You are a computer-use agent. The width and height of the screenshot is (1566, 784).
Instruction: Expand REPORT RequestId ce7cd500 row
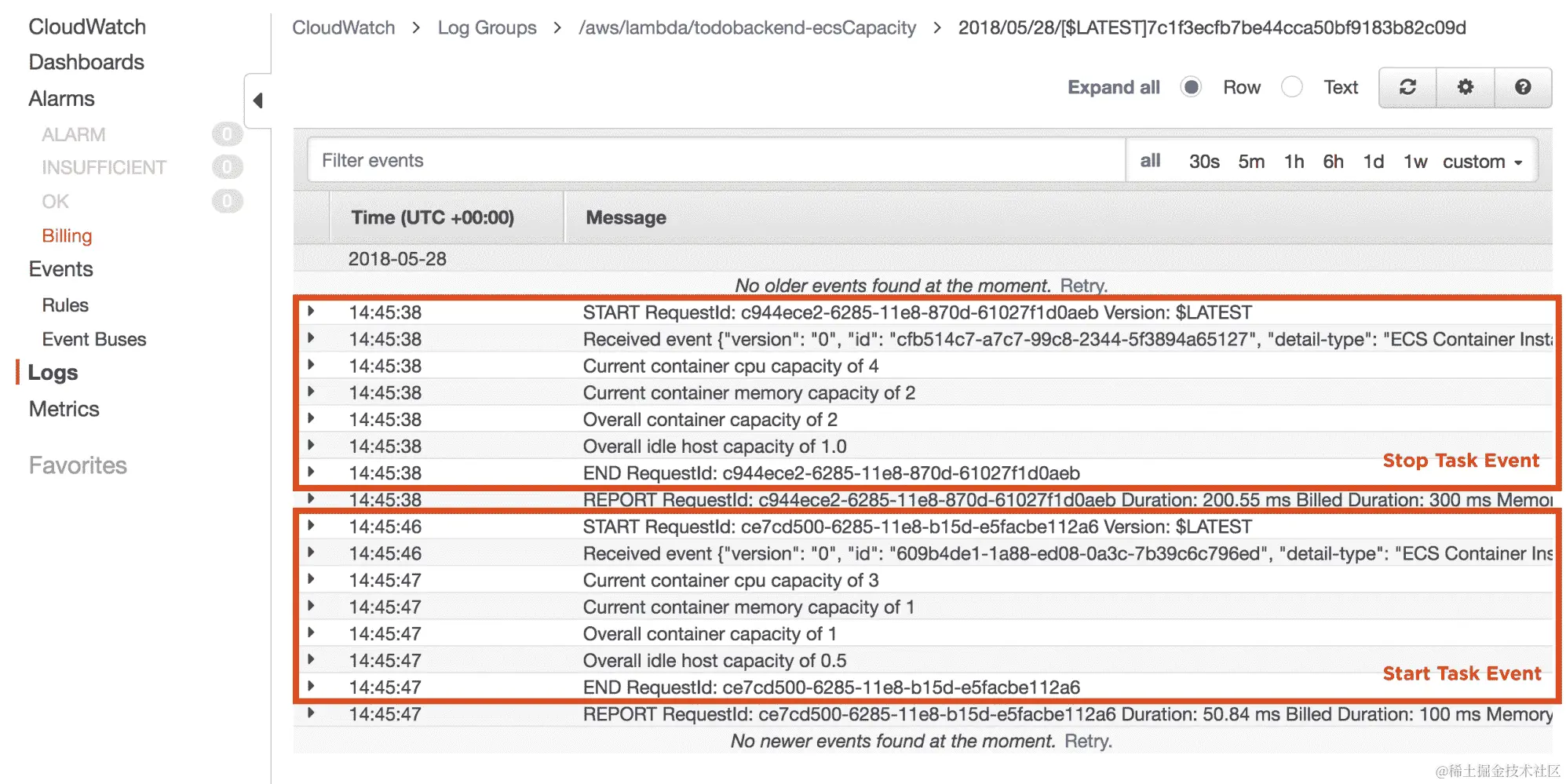coord(311,713)
